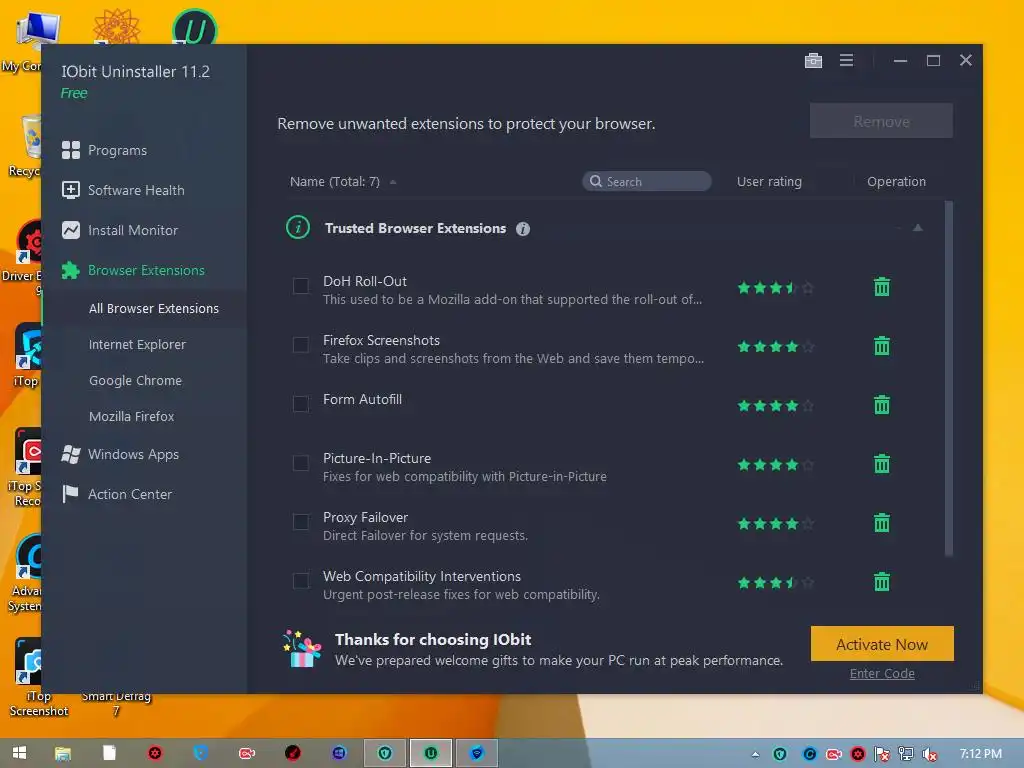1024x768 pixels.
Task: Delete Form Autofill using its trash icon
Action: pyautogui.click(x=882, y=405)
